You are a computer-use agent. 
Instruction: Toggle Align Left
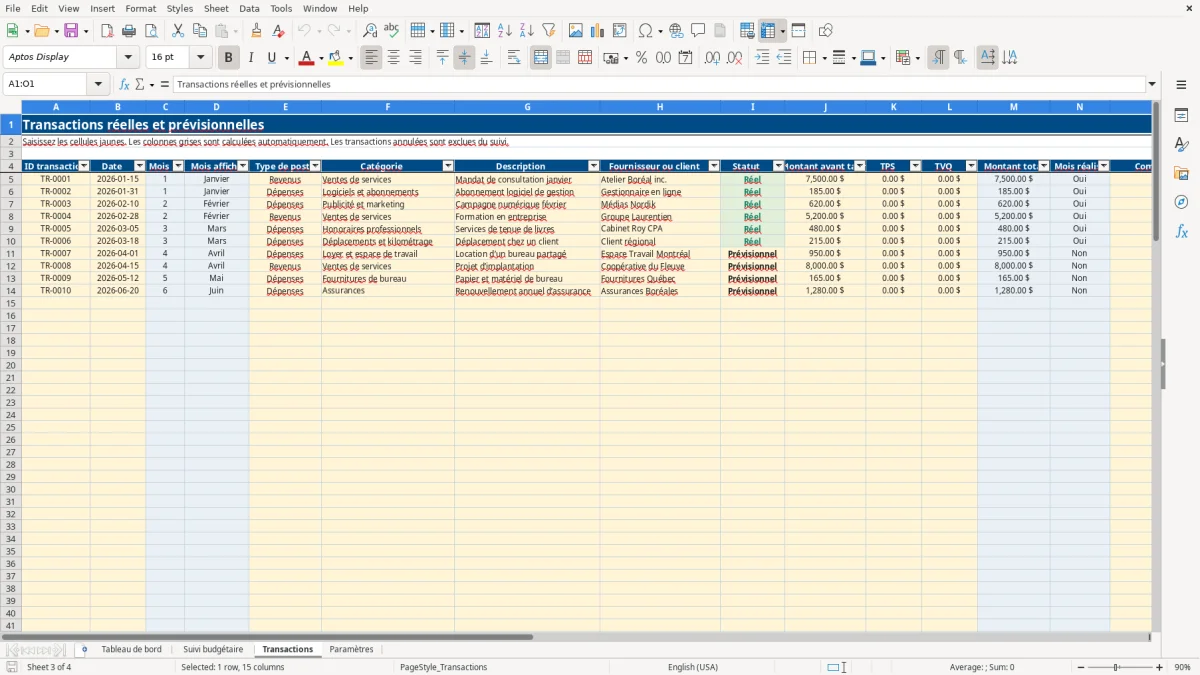pyautogui.click(x=371, y=58)
